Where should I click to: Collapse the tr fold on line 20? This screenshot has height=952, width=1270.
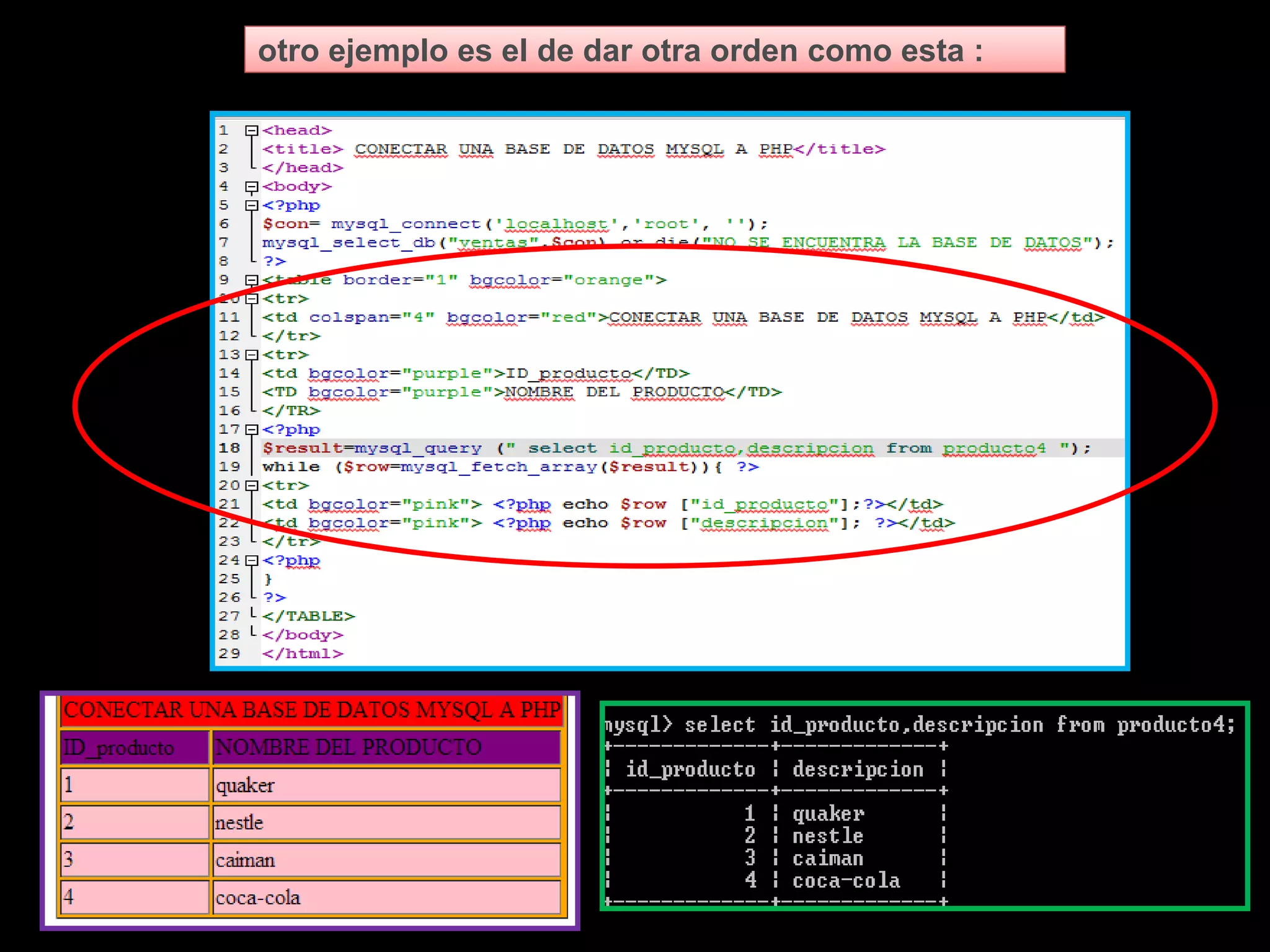[x=251, y=486]
